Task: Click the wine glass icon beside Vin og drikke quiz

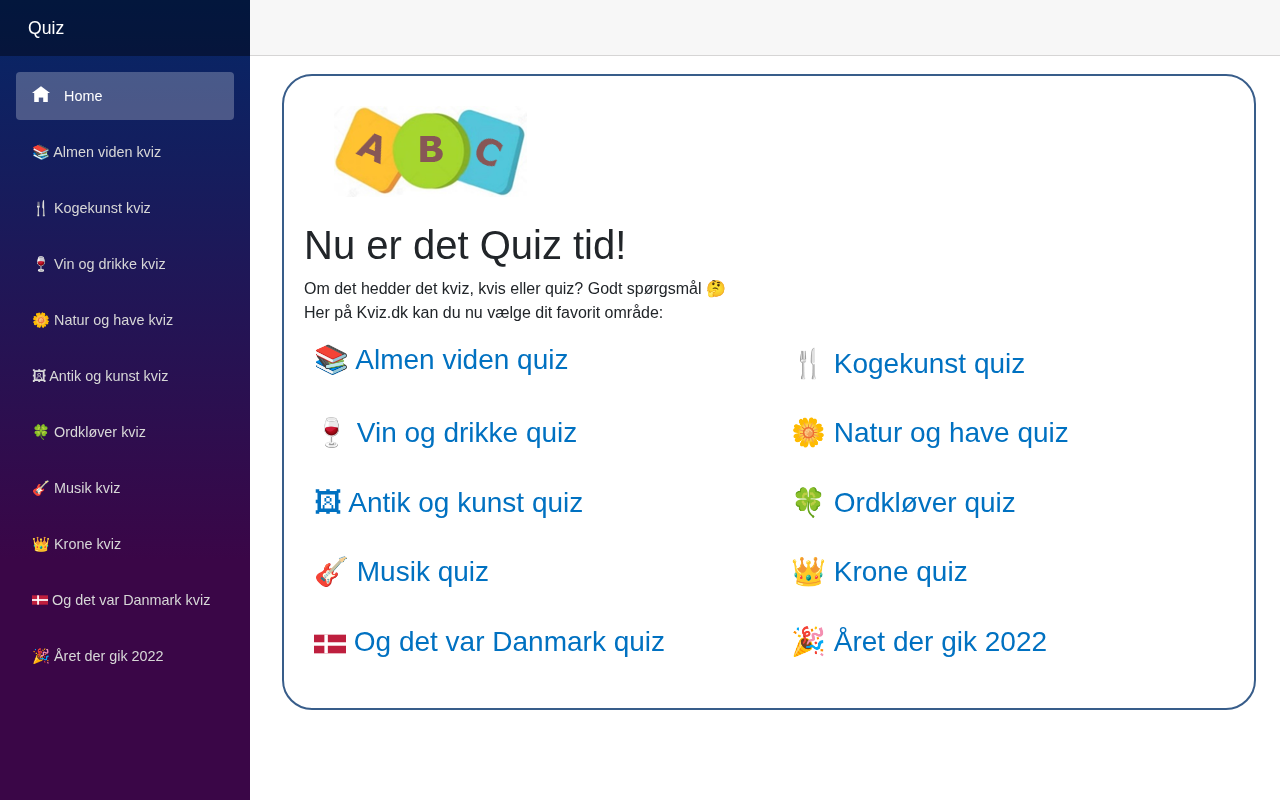Action: tap(331, 433)
